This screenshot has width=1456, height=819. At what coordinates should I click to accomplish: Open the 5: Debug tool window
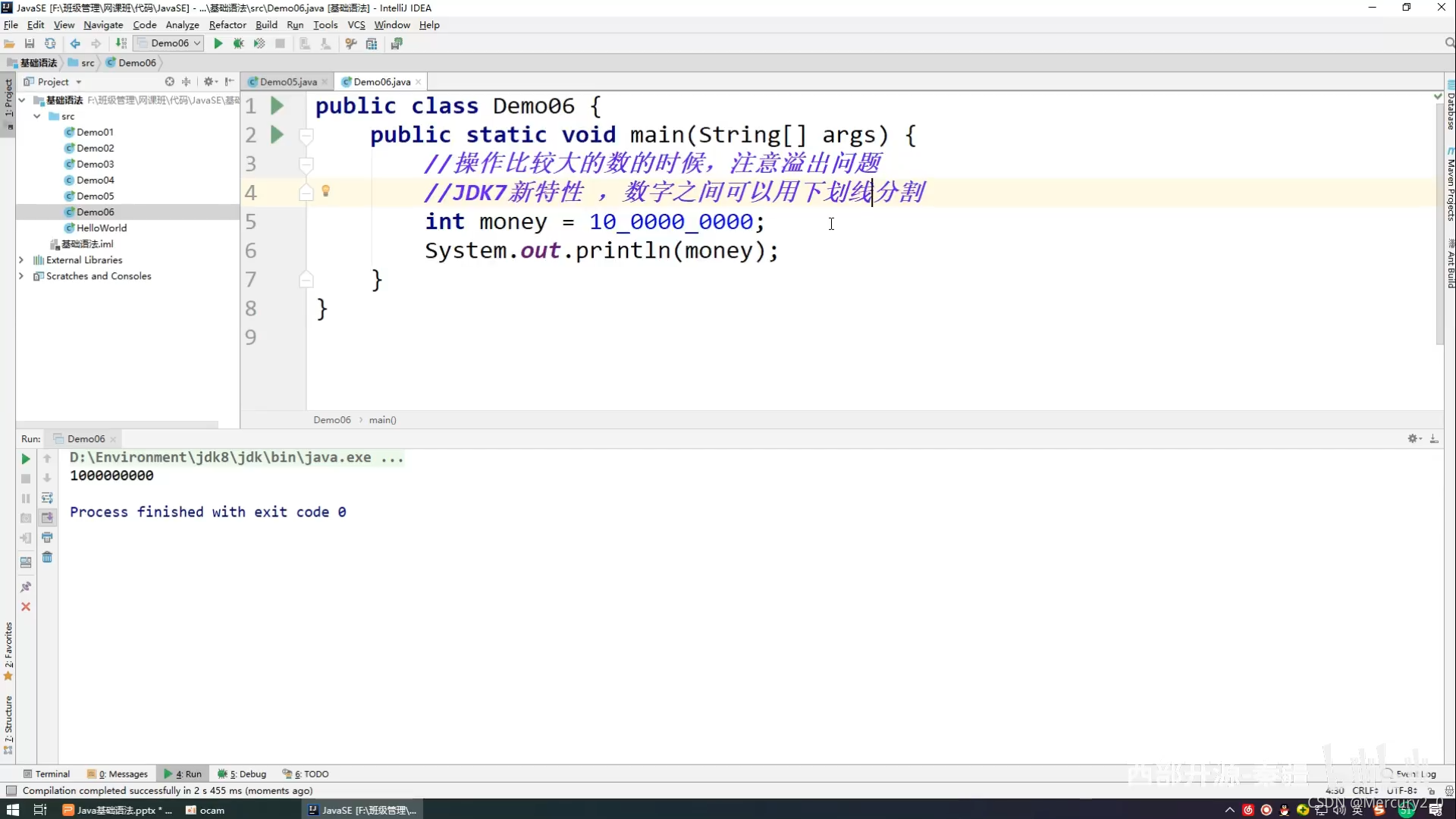[x=242, y=774]
